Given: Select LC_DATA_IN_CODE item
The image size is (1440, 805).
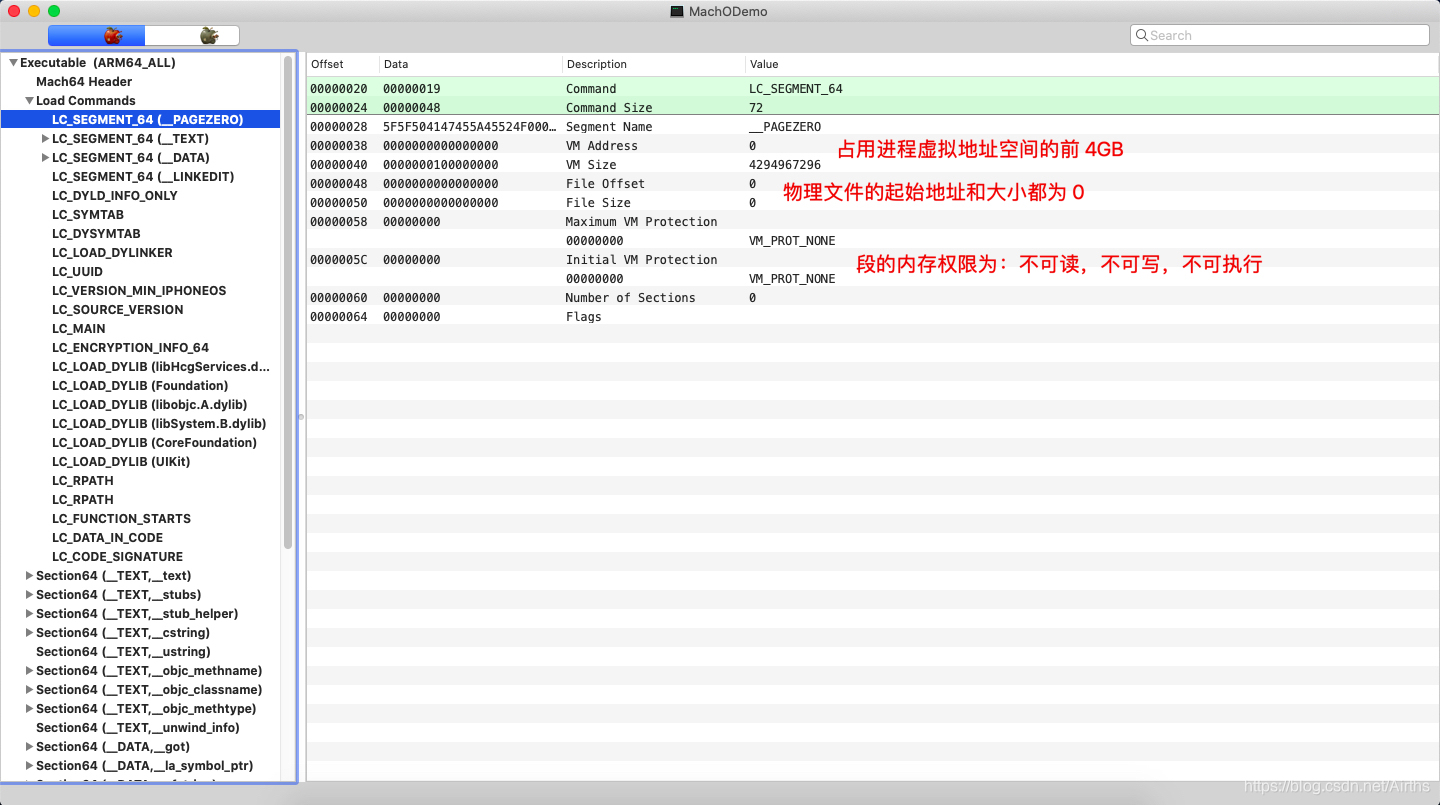Looking at the screenshot, I should click(x=107, y=537).
